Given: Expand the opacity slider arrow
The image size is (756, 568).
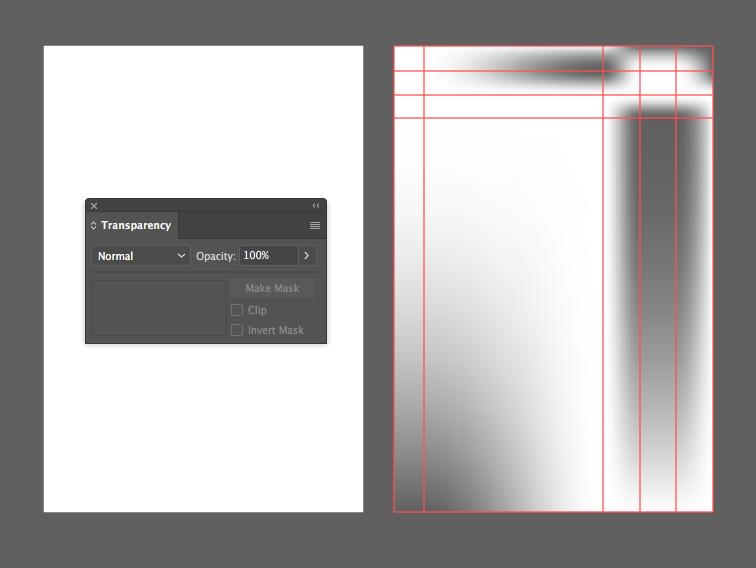Looking at the screenshot, I should [x=307, y=256].
